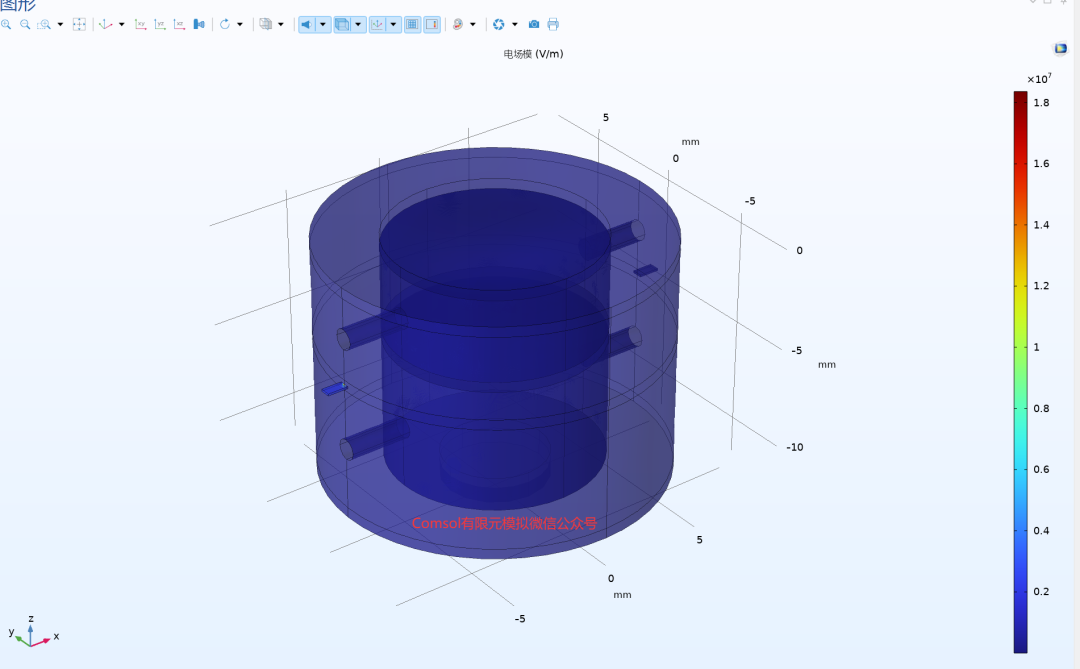Click the Zoom Out magnifier icon
Screen dimensions: 1080x669
coord(25,25)
